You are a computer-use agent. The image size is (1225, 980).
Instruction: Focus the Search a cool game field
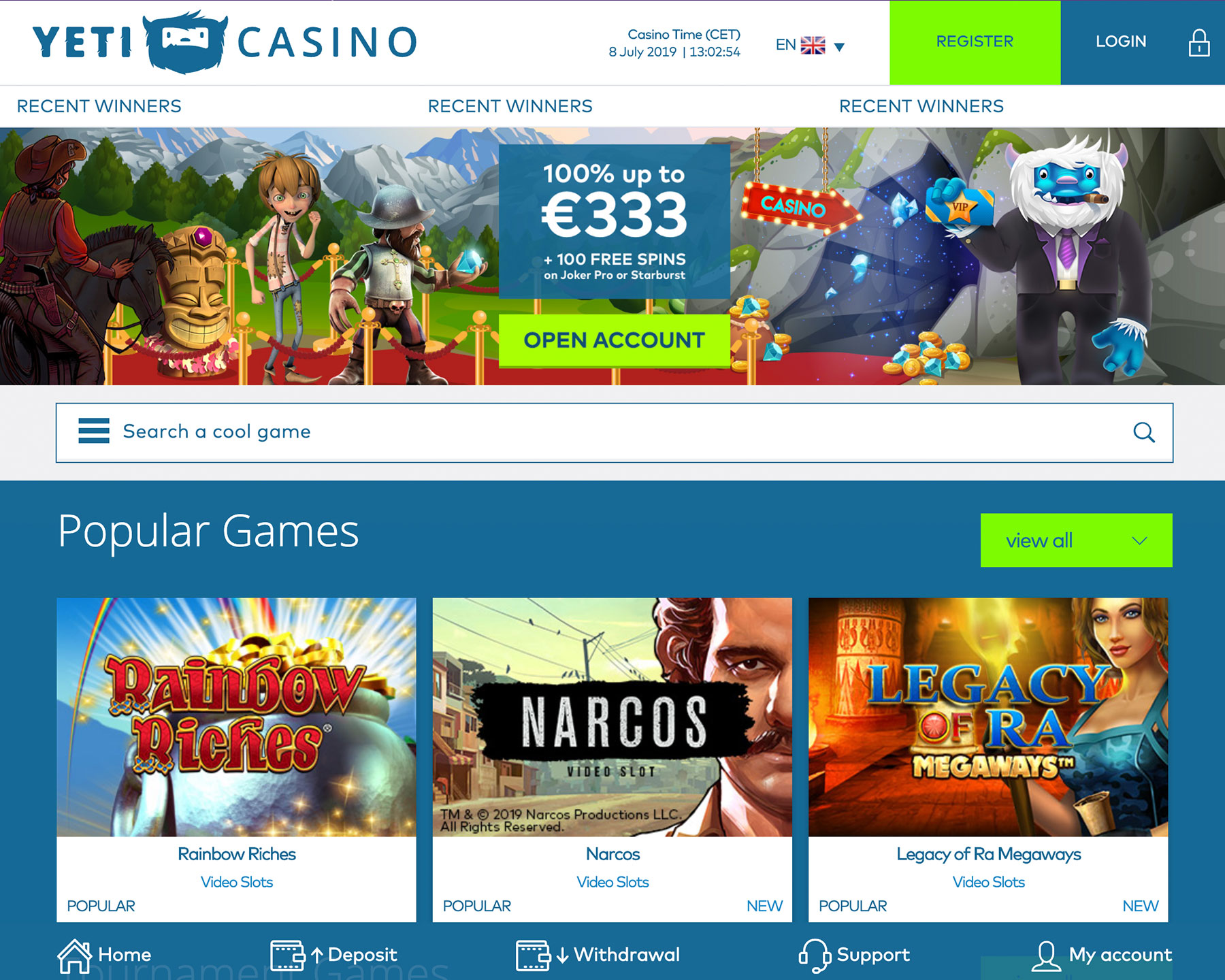click(615, 433)
